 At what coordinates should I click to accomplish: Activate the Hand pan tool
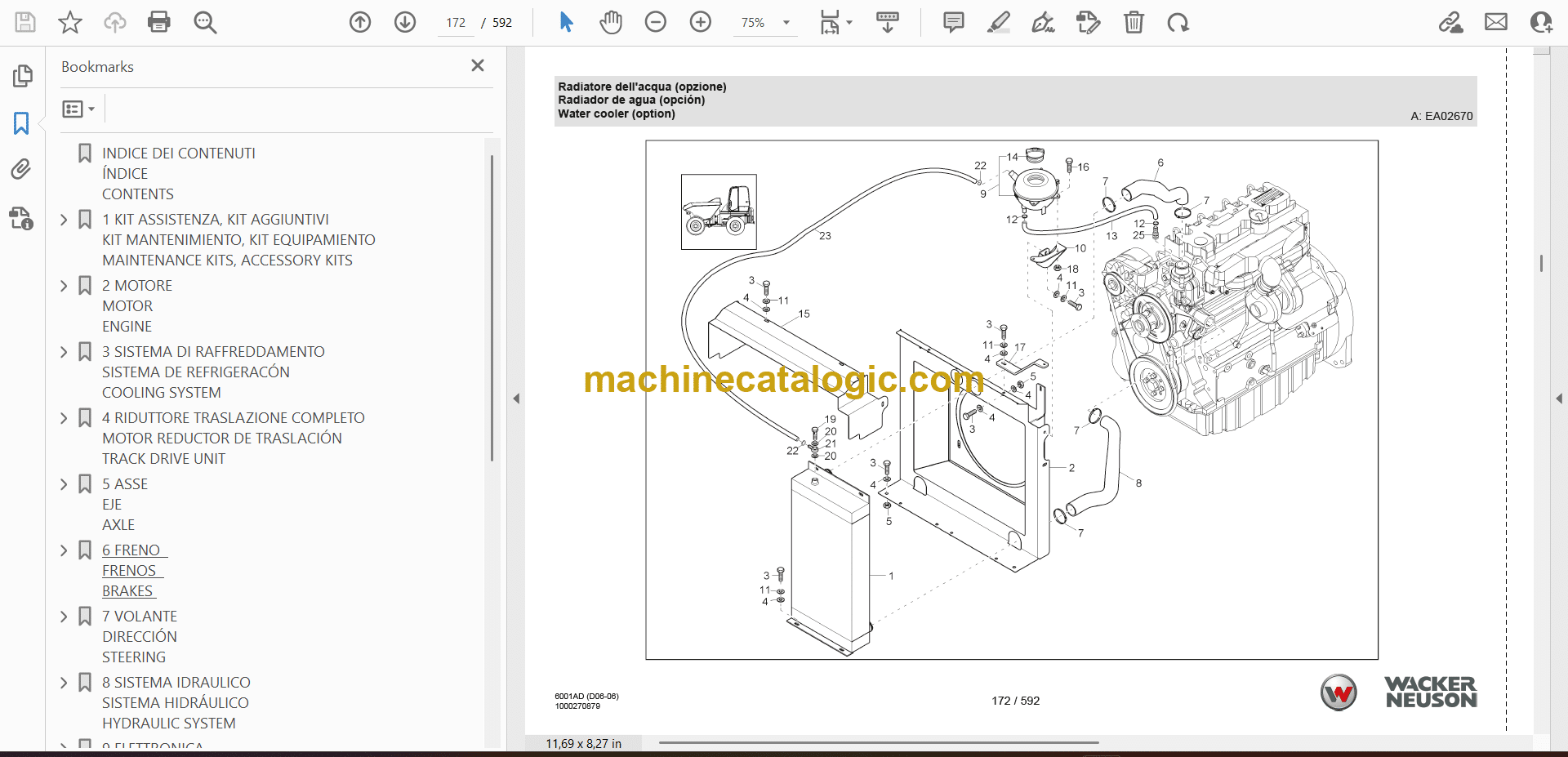(611, 22)
